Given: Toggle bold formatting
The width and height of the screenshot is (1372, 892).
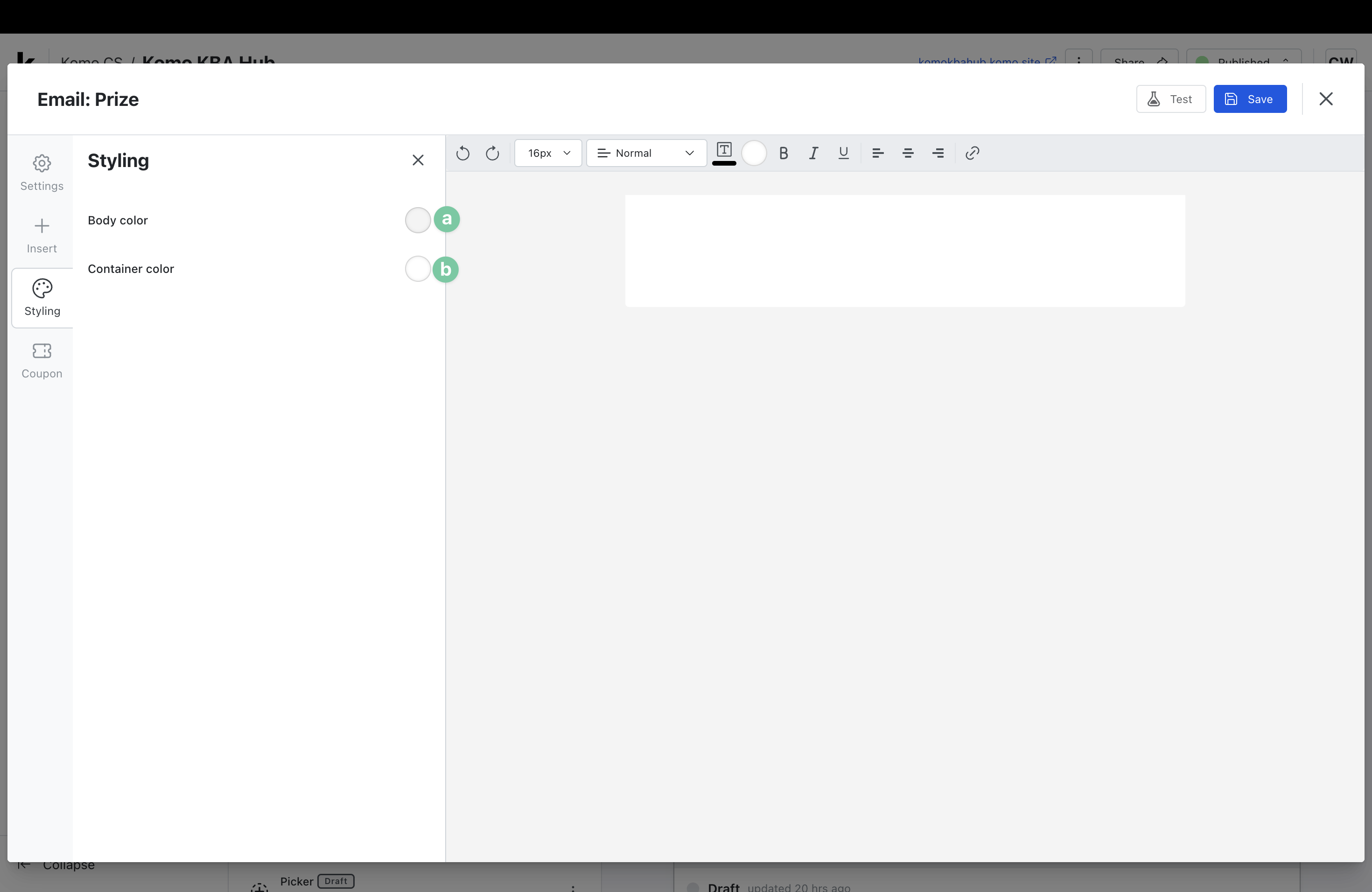Looking at the screenshot, I should coord(783,153).
